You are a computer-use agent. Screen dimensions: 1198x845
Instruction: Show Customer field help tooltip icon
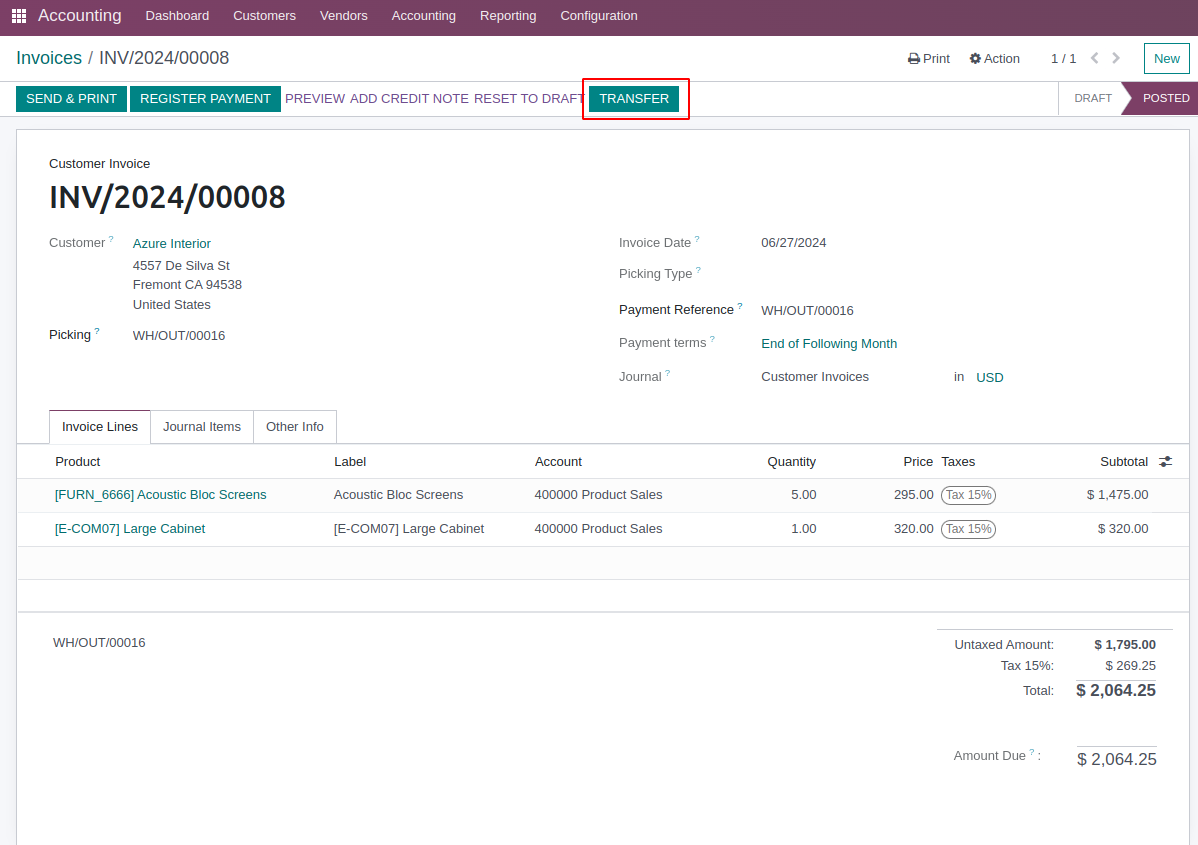pos(111,239)
